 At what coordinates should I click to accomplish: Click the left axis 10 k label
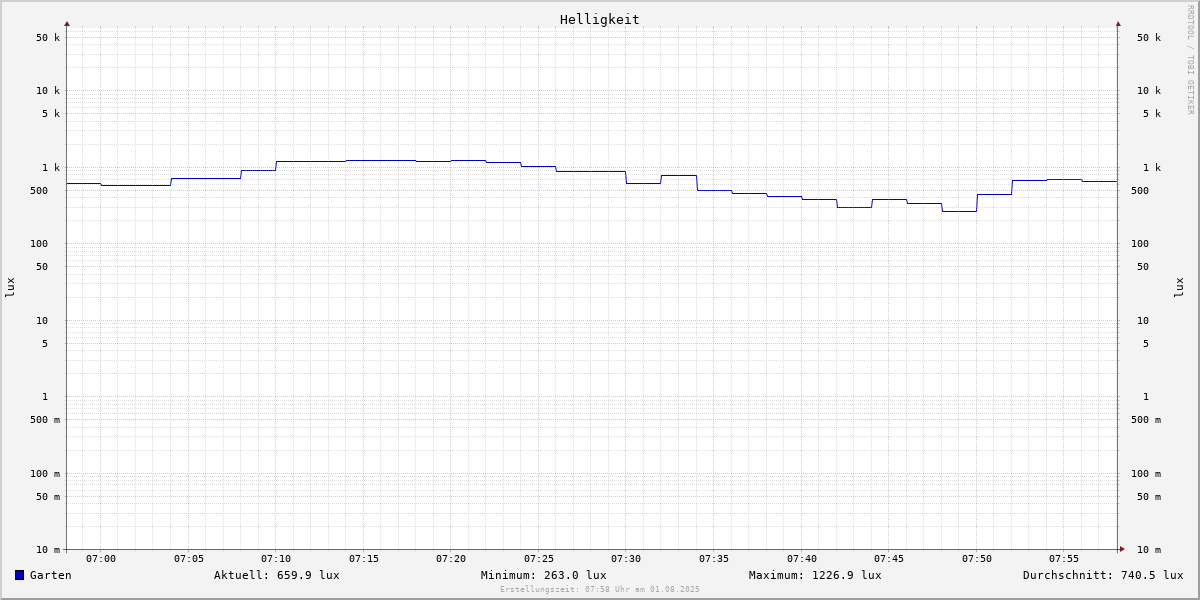[x=48, y=91]
